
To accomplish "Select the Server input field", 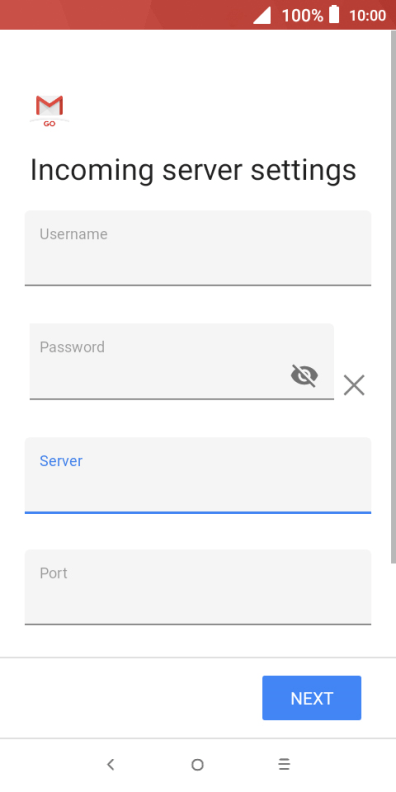I will click(x=198, y=475).
